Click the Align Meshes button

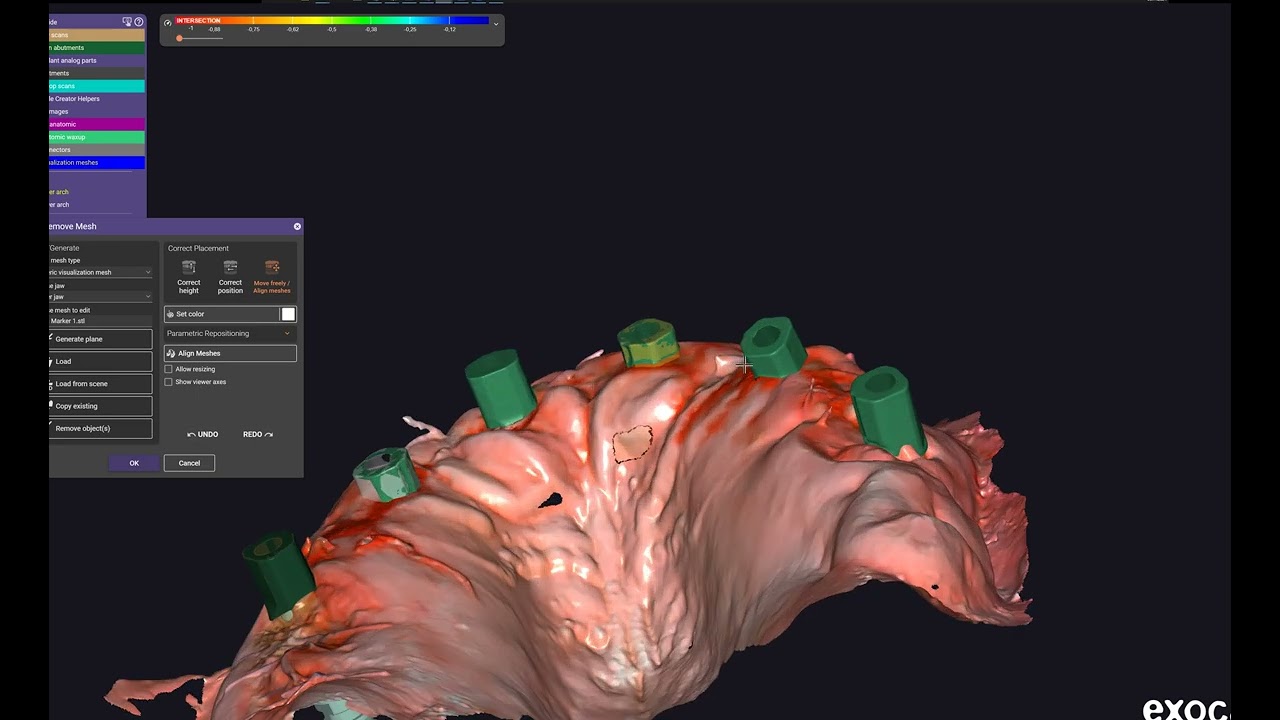[230, 353]
